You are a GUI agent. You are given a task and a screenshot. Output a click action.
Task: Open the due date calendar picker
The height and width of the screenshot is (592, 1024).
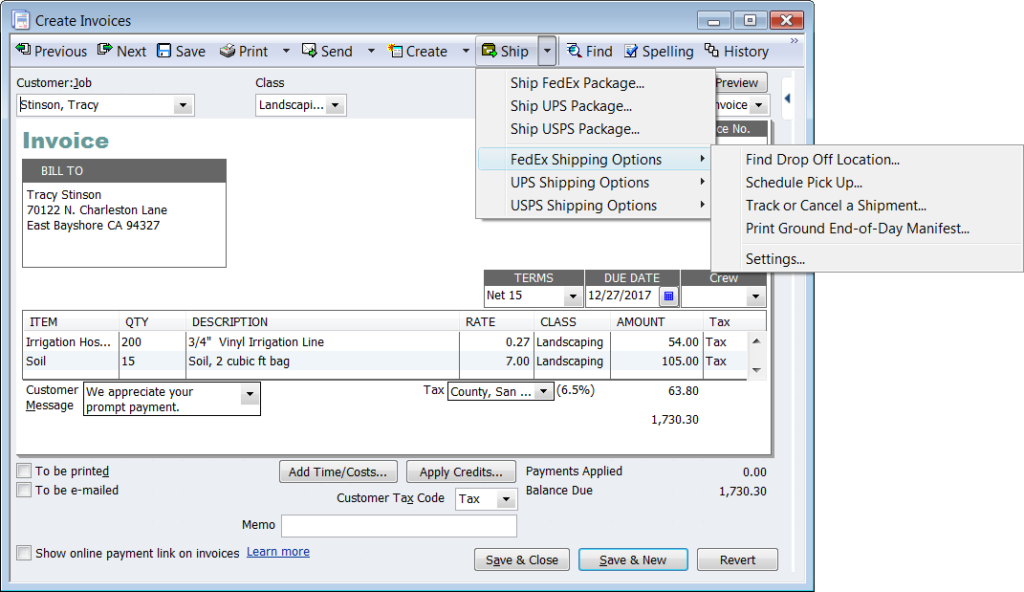click(x=669, y=296)
